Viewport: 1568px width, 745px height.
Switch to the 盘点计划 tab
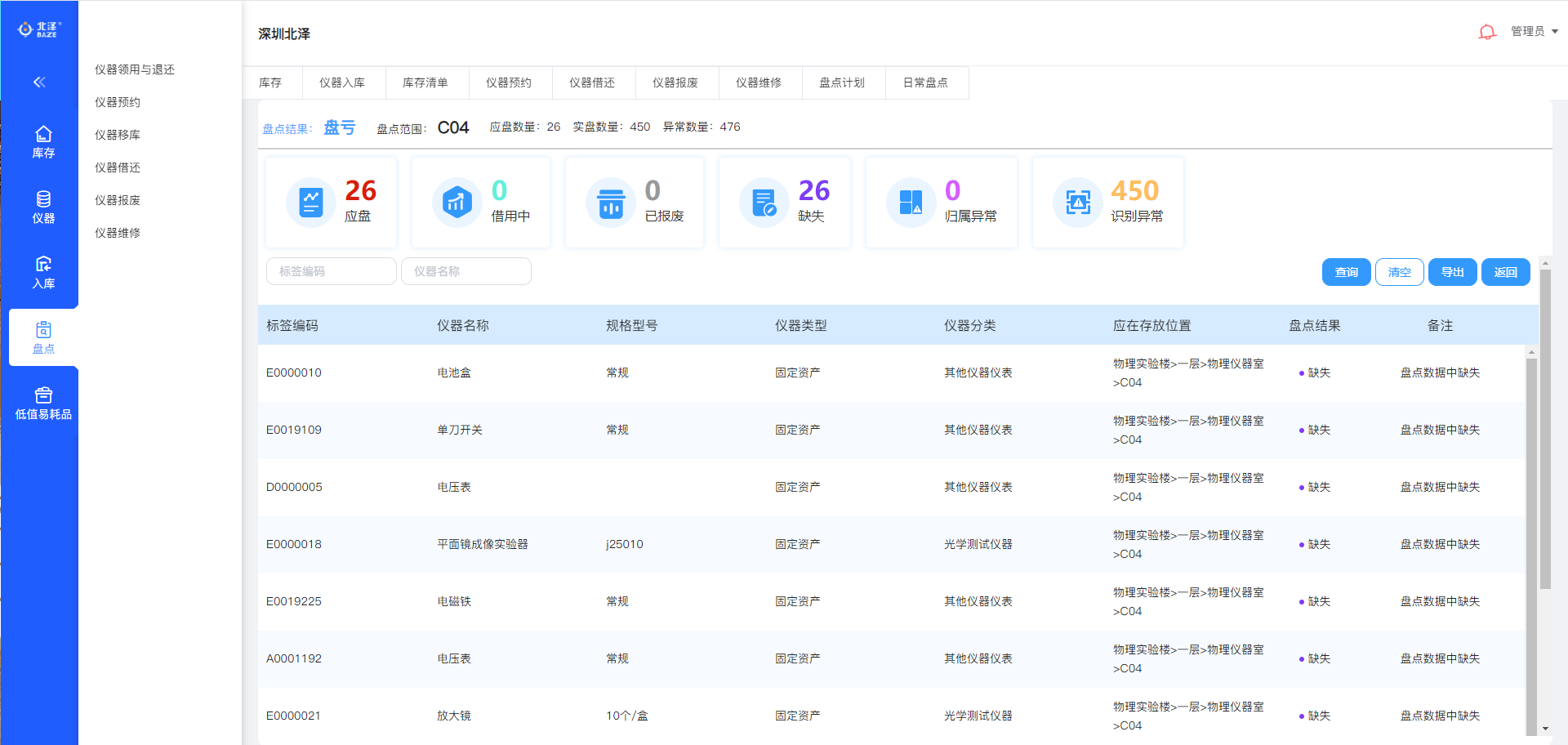842,83
